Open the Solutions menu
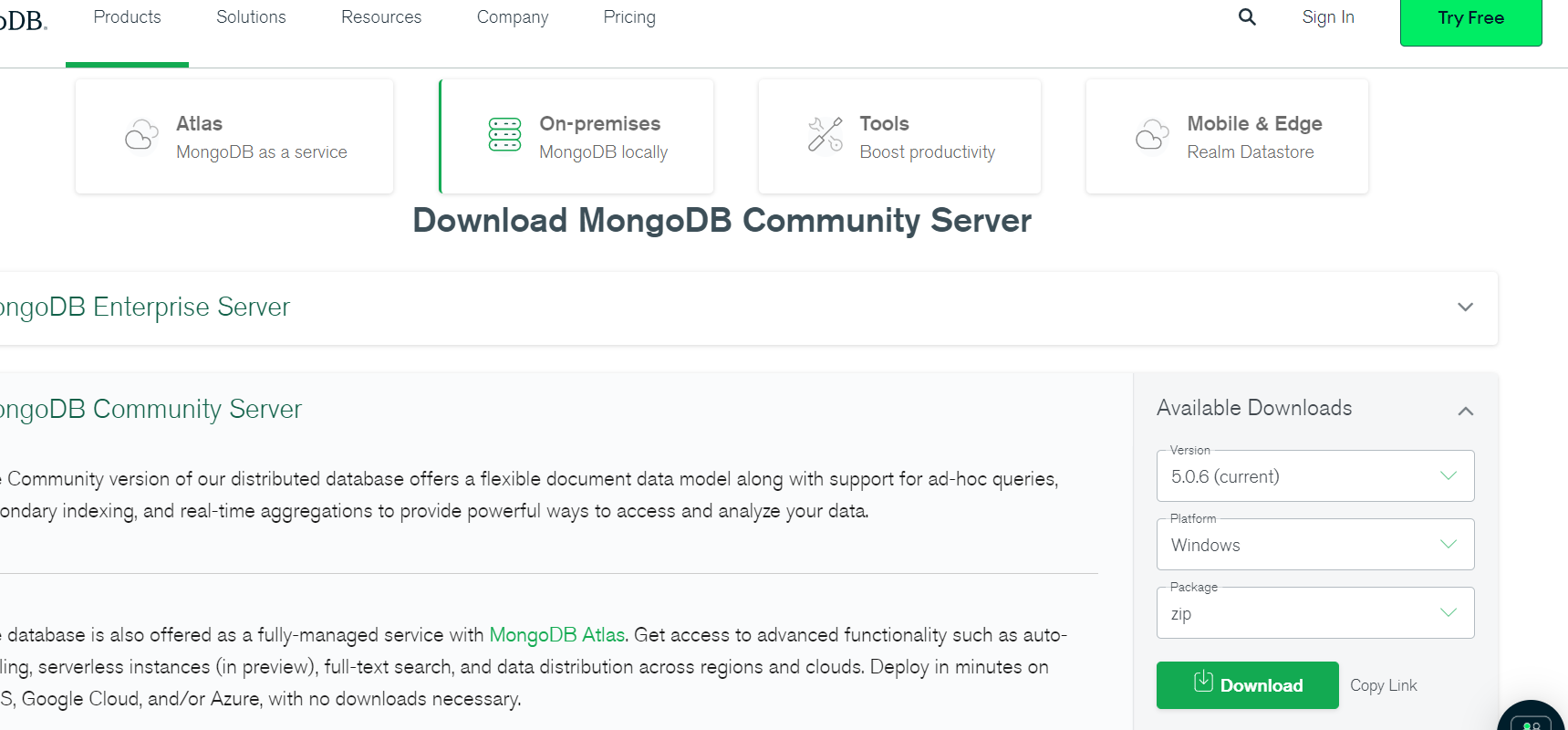1568x730 pixels. pos(251,17)
